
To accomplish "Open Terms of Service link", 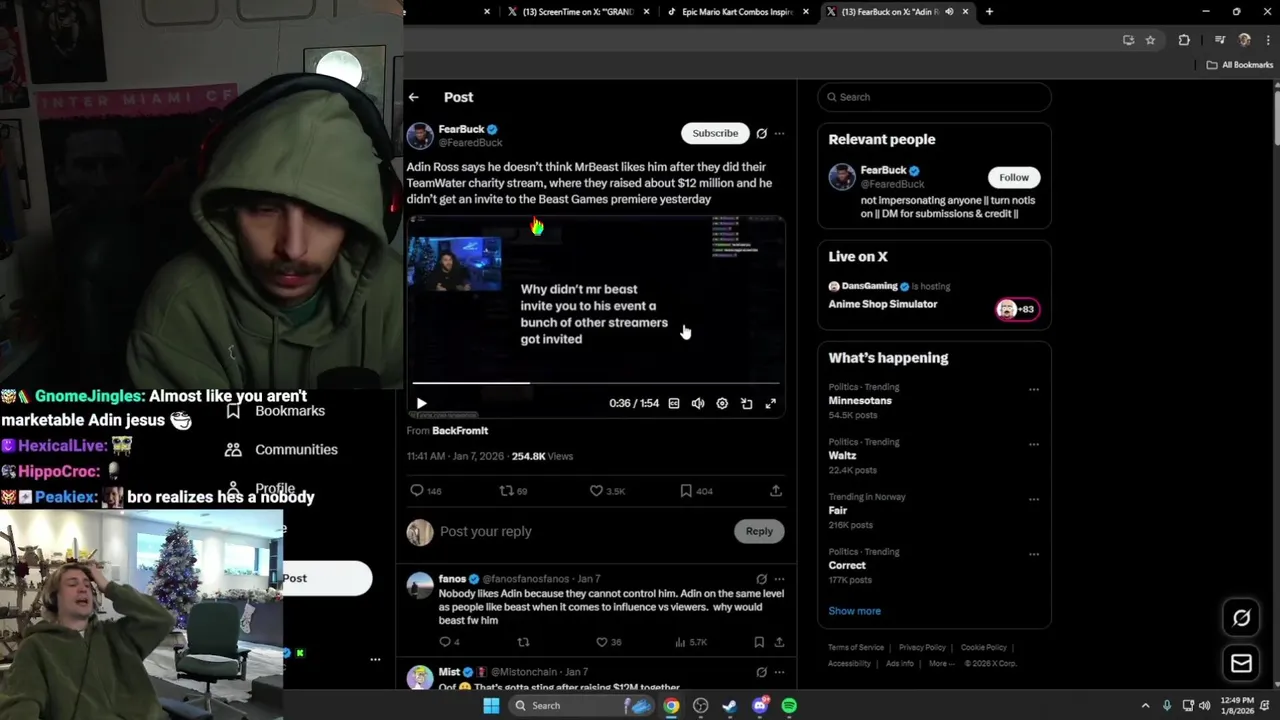I will tap(856, 647).
